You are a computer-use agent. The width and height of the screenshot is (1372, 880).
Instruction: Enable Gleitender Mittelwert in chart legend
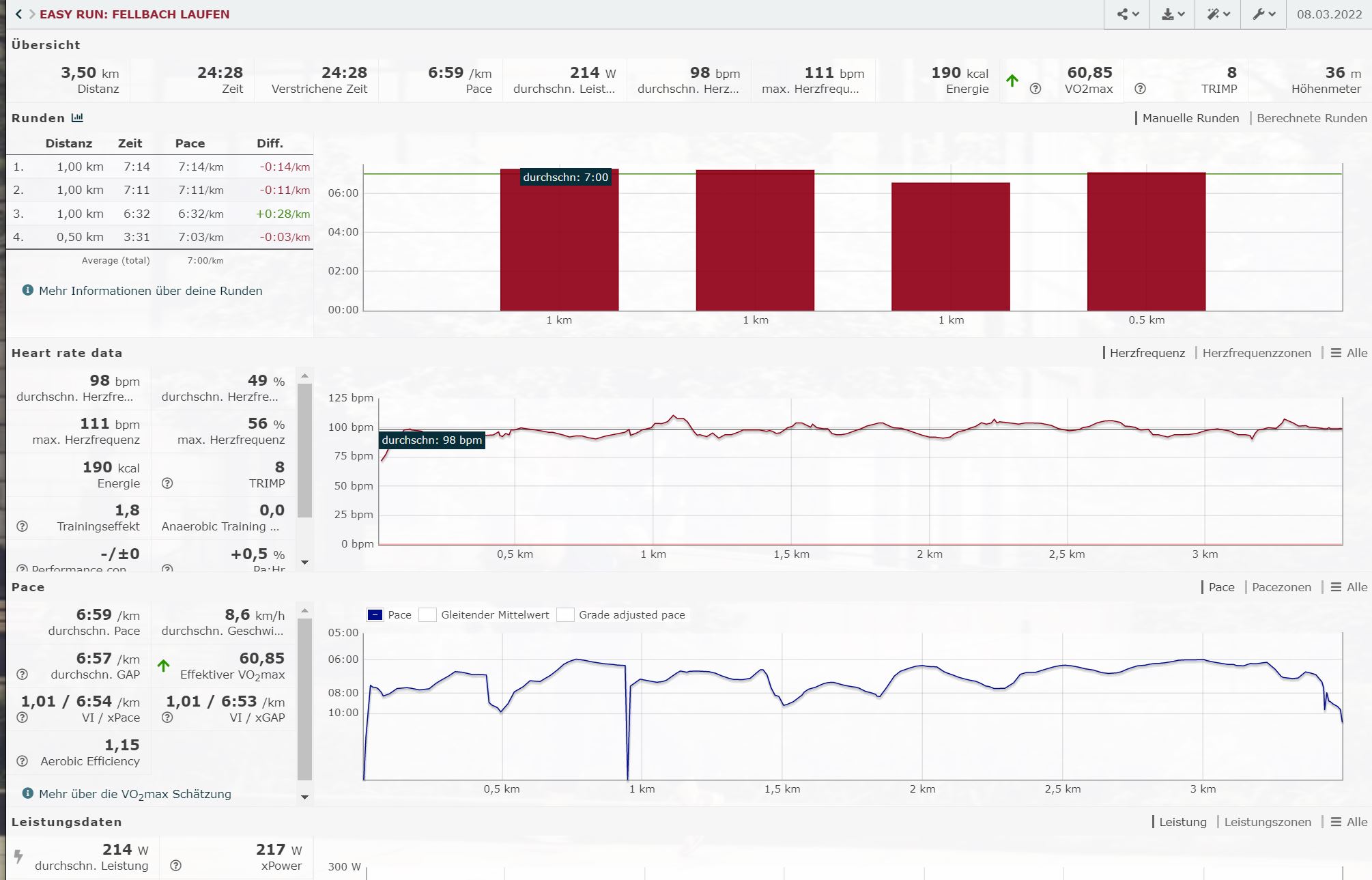[x=428, y=614]
